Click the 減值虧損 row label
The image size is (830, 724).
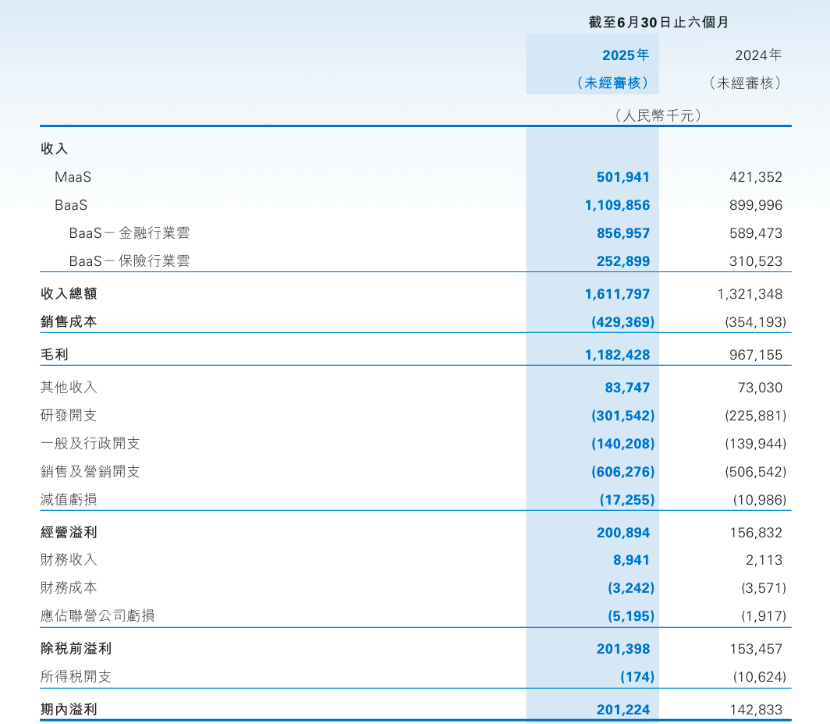(68, 499)
